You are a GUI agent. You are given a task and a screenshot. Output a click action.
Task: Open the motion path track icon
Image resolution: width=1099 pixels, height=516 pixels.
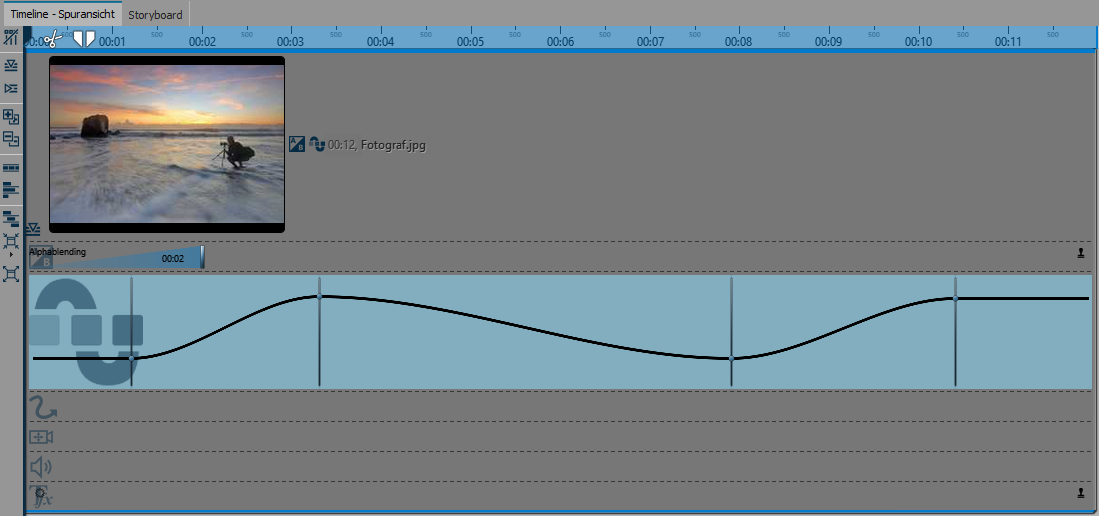click(x=41, y=407)
